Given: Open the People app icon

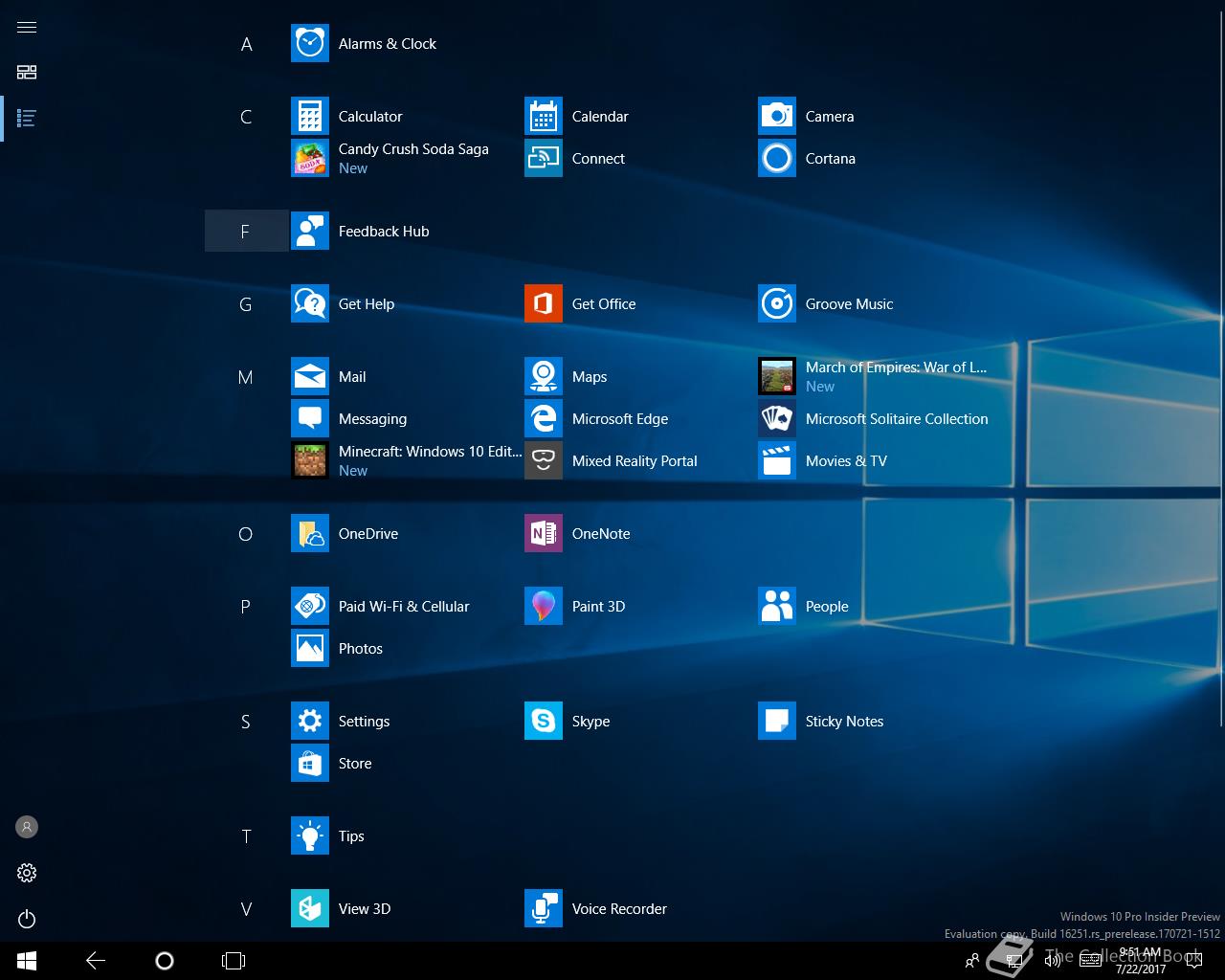Looking at the screenshot, I should (777, 607).
